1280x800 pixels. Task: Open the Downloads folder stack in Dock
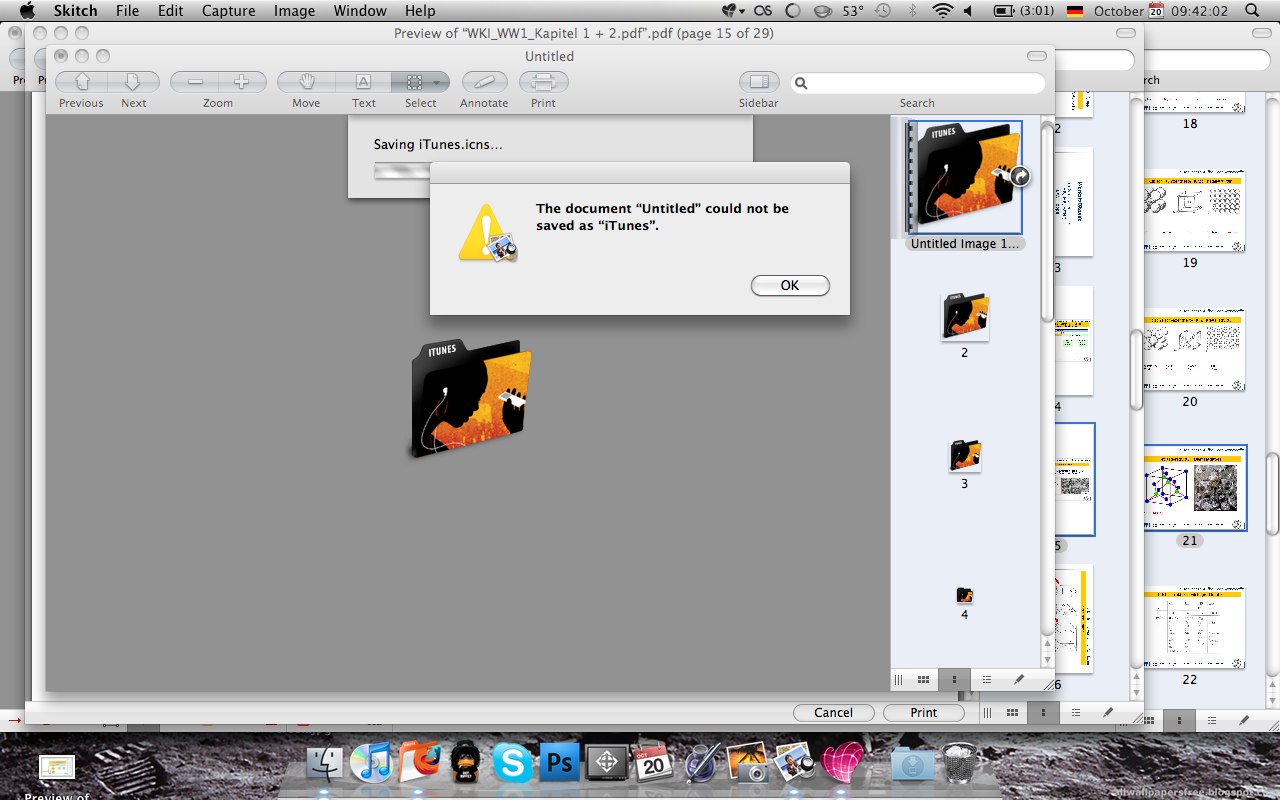[x=912, y=764]
